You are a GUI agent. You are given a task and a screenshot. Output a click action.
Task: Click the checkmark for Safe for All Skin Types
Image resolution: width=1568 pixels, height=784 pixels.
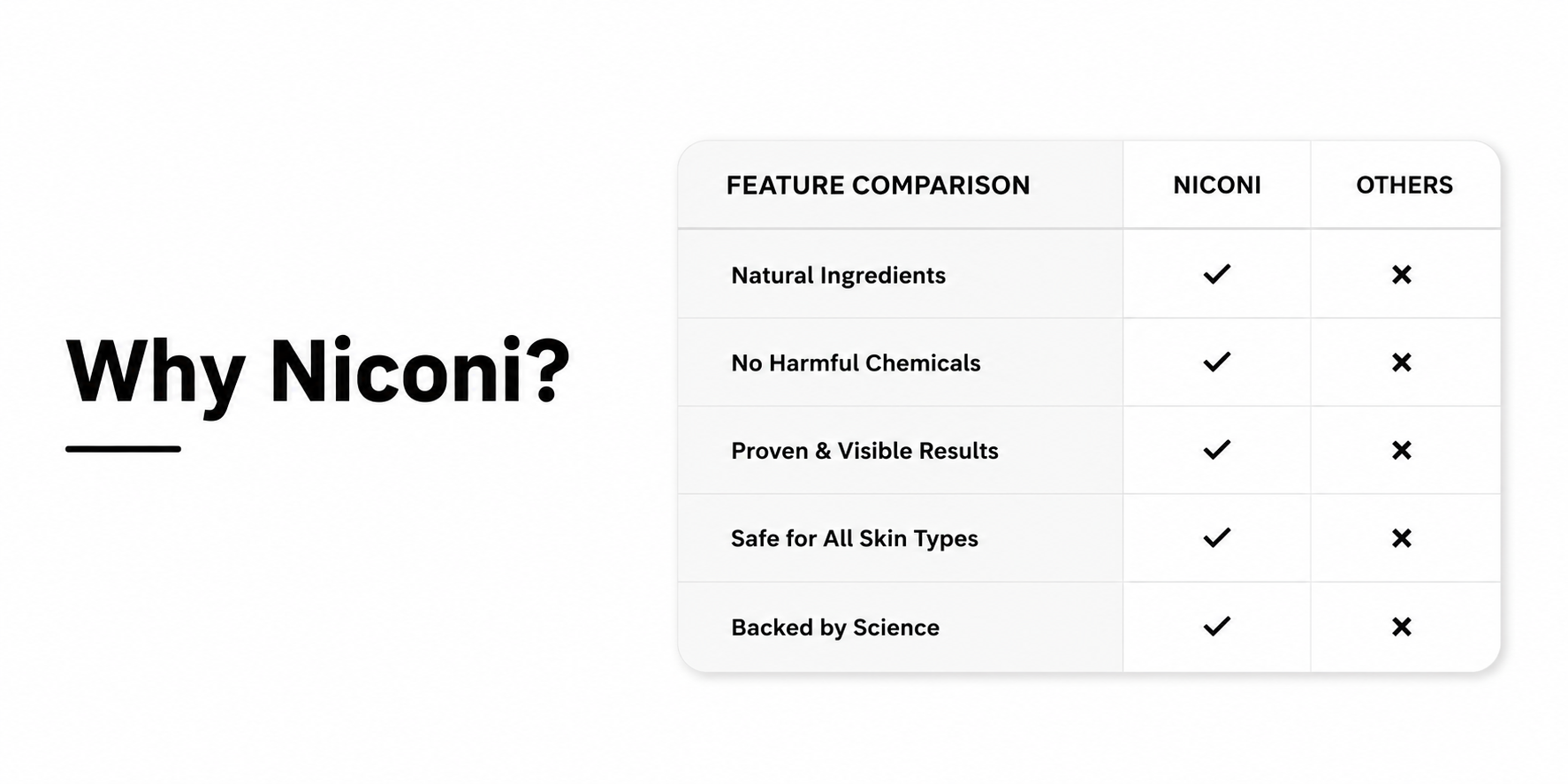[1216, 537]
